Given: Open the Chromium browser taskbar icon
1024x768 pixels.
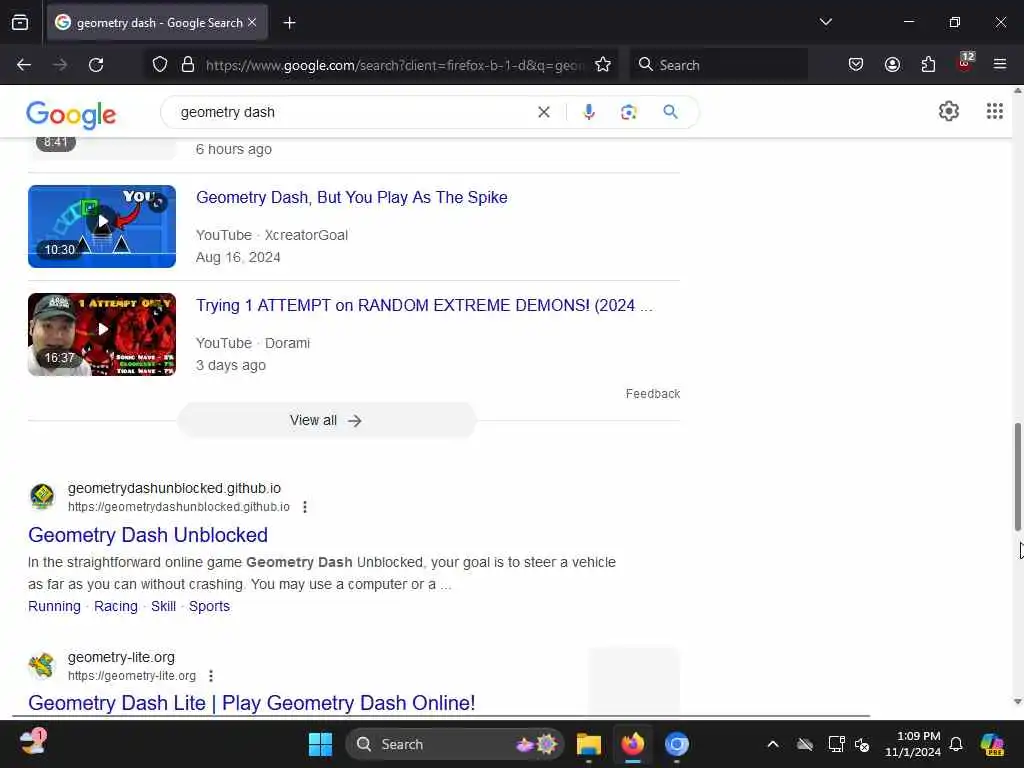Looking at the screenshot, I should click(677, 744).
